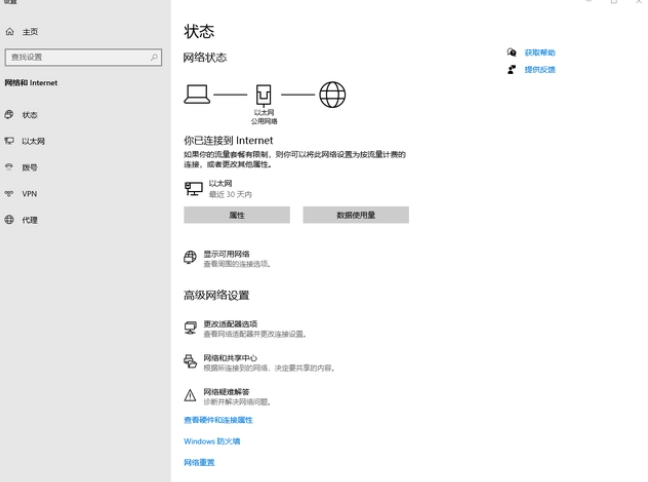
Task: Click the 获取帮助 help icon
Action: (512, 52)
